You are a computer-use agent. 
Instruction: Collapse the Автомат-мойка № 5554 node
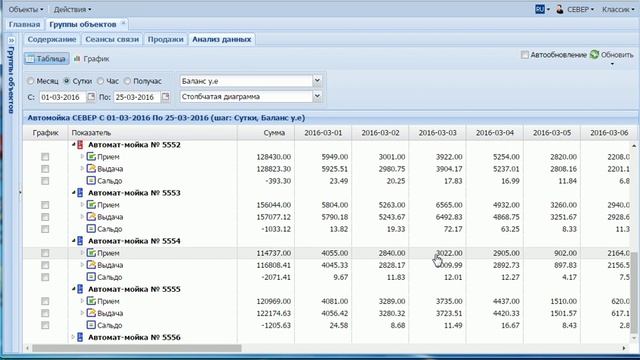(x=73, y=241)
